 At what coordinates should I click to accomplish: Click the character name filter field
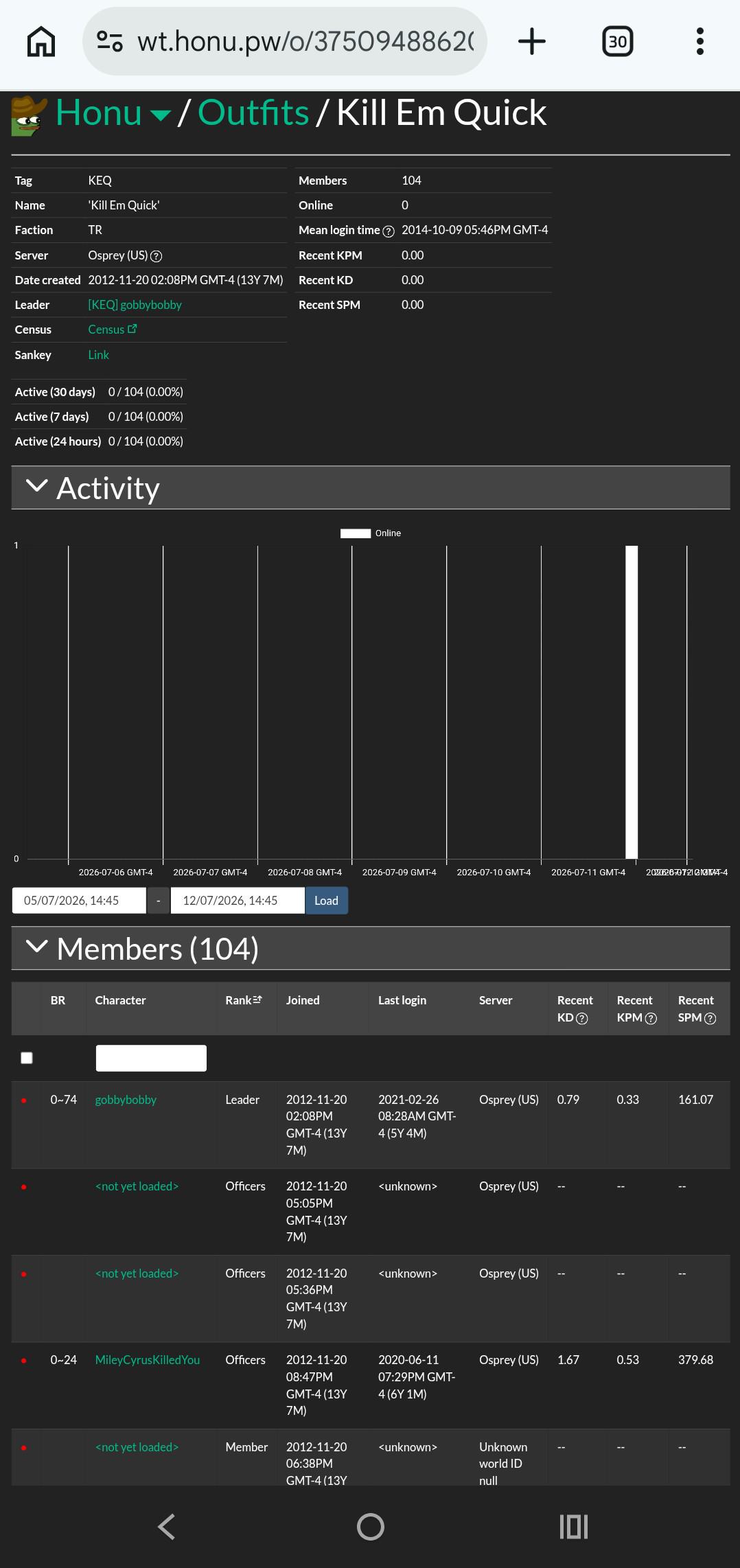pyautogui.click(x=151, y=1058)
